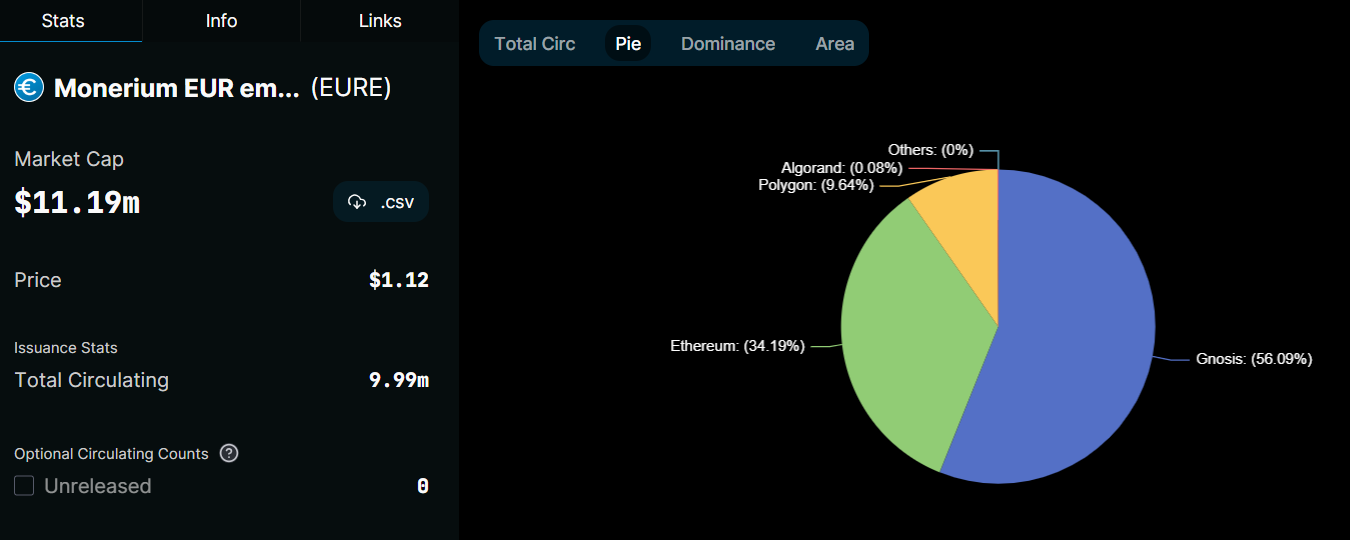This screenshot has width=1350, height=540.
Task: Click the 9.99m total circulating value
Action: pos(399,380)
